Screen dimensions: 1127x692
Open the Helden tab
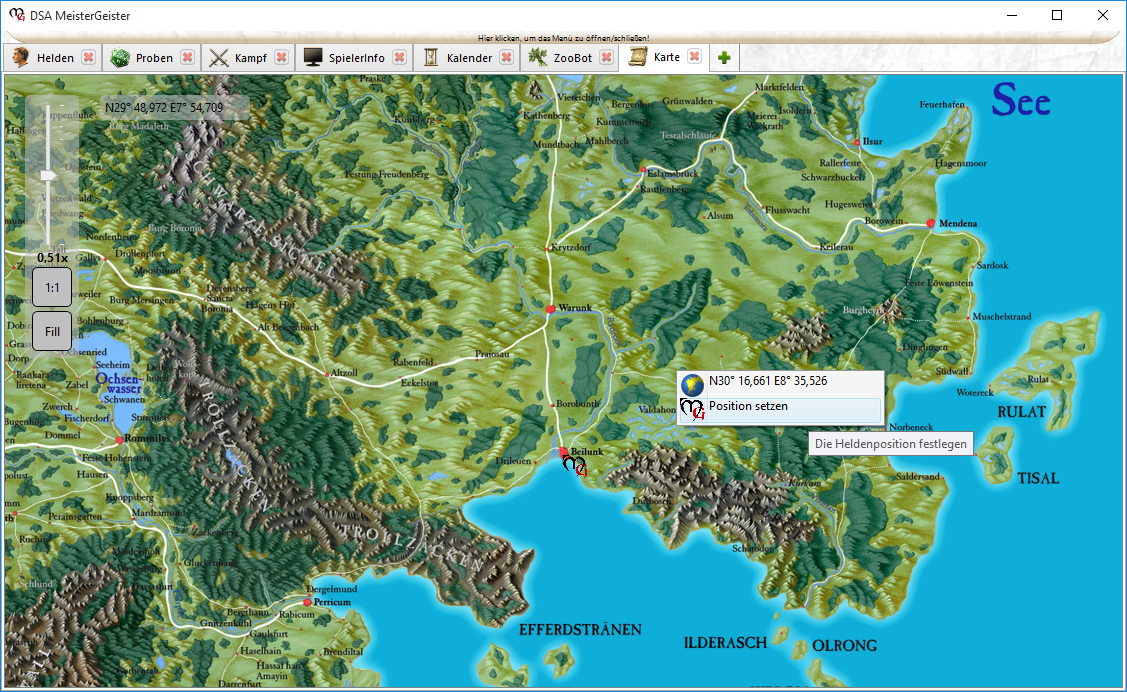pyautogui.click(x=52, y=58)
